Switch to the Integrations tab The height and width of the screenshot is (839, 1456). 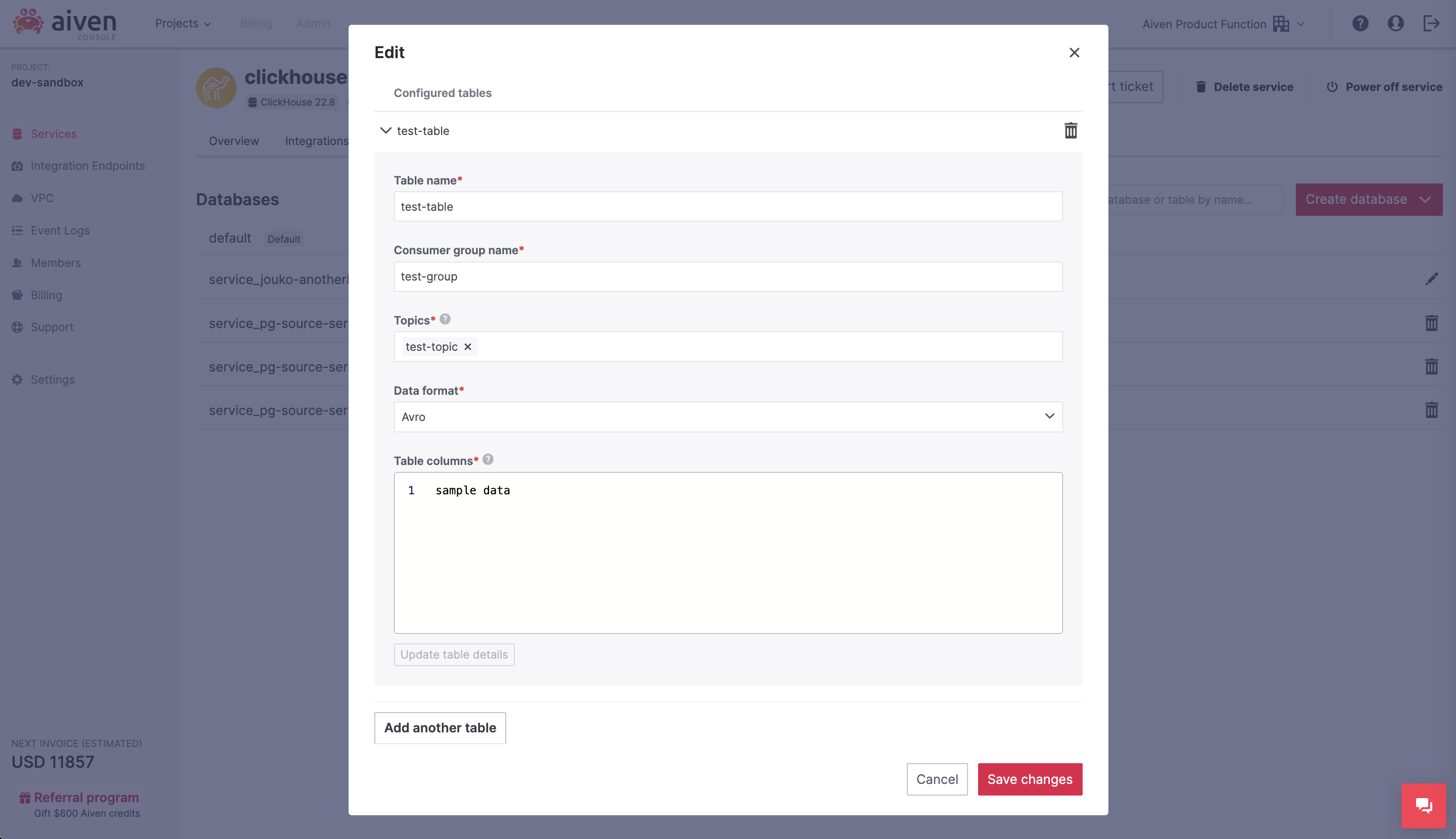(x=316, y=141)
